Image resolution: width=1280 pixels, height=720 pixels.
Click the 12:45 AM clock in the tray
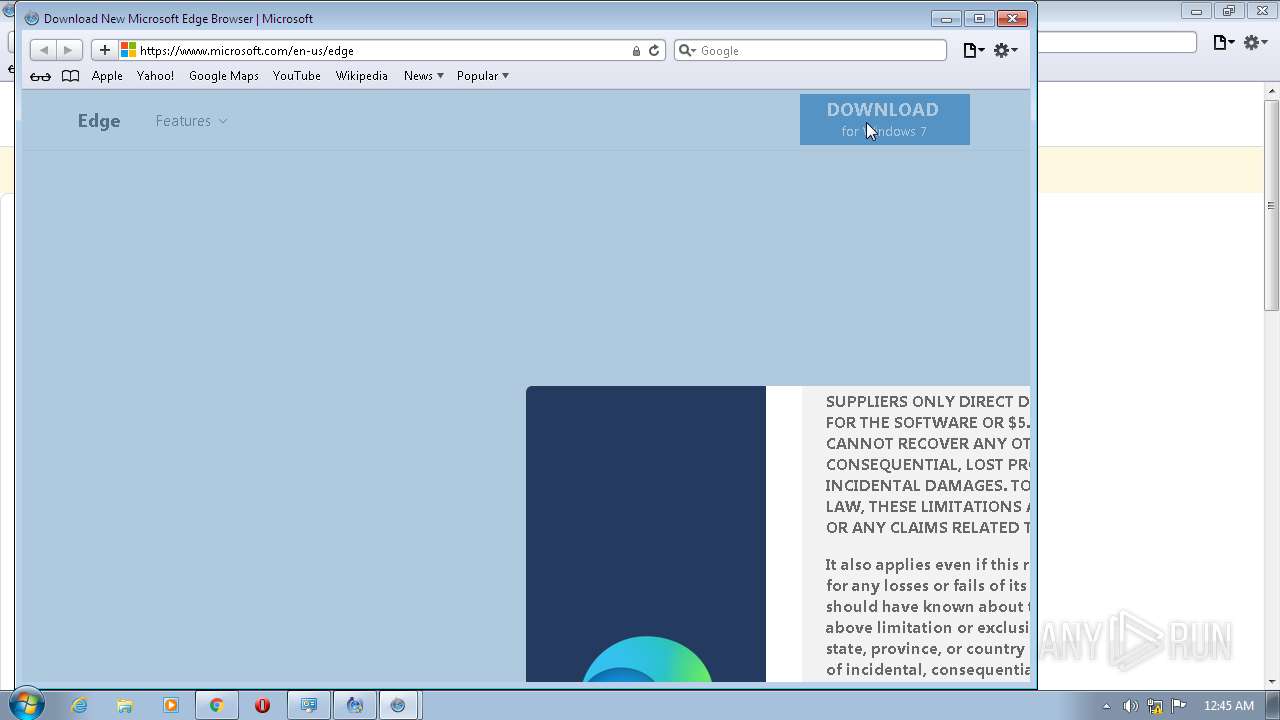click(x=1229, y=706)
